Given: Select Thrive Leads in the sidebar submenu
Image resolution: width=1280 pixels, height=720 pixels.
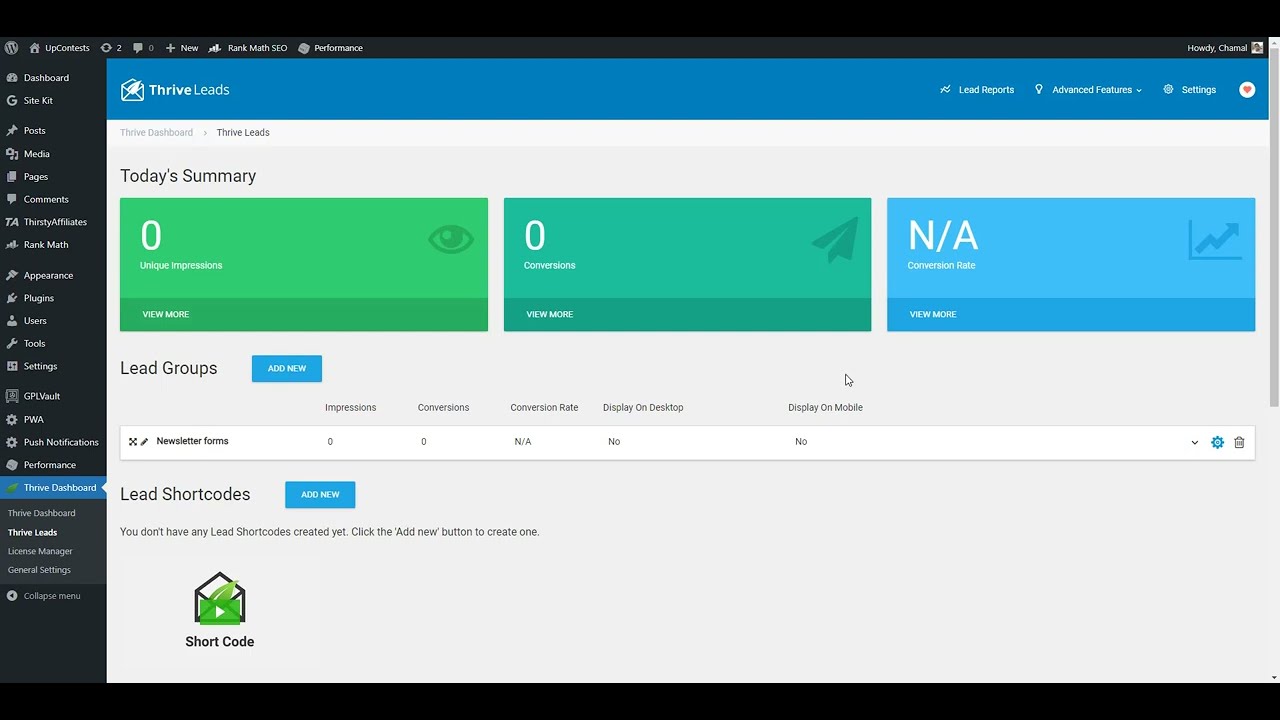Looking at the screenshot, I should (x=32, y=532).
